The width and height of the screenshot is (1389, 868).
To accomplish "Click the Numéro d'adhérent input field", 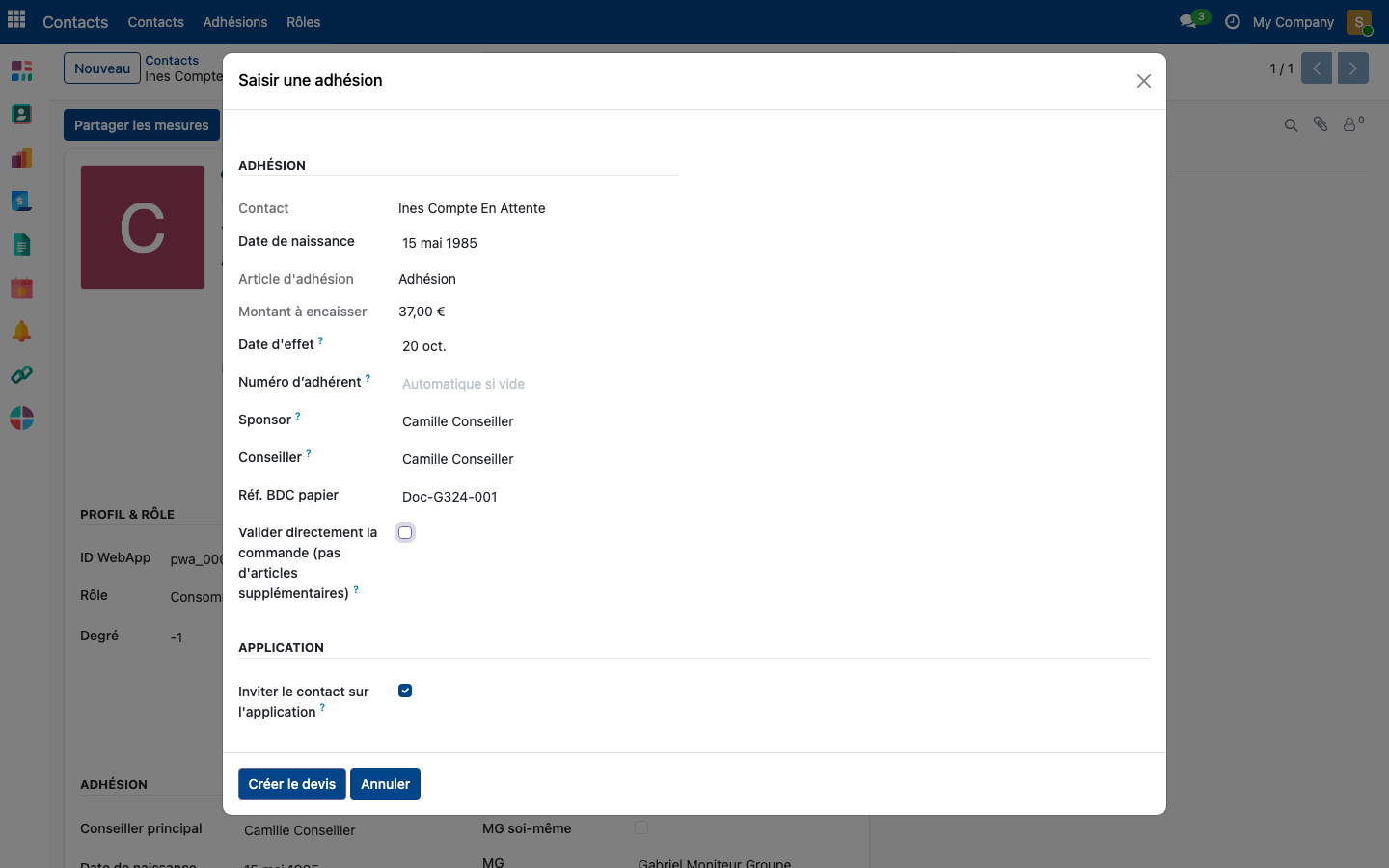I will (537, 384).
